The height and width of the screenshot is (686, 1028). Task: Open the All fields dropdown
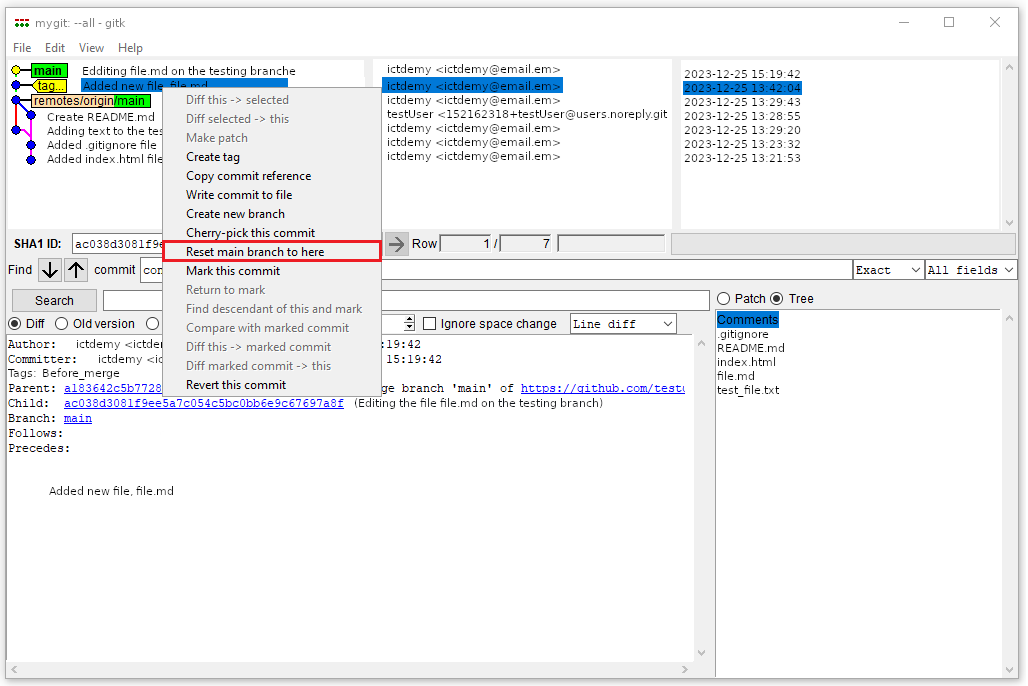970,270
